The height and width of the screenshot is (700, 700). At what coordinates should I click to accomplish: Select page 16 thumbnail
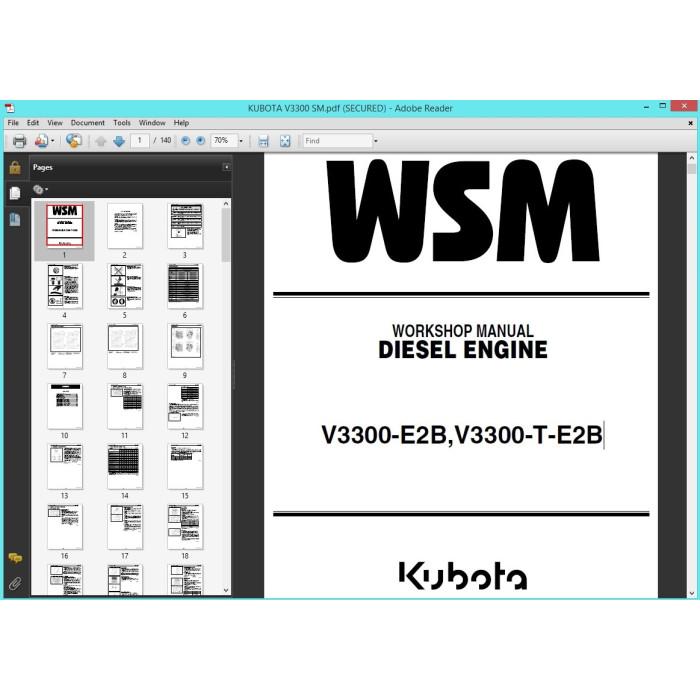tap(65, 527)
